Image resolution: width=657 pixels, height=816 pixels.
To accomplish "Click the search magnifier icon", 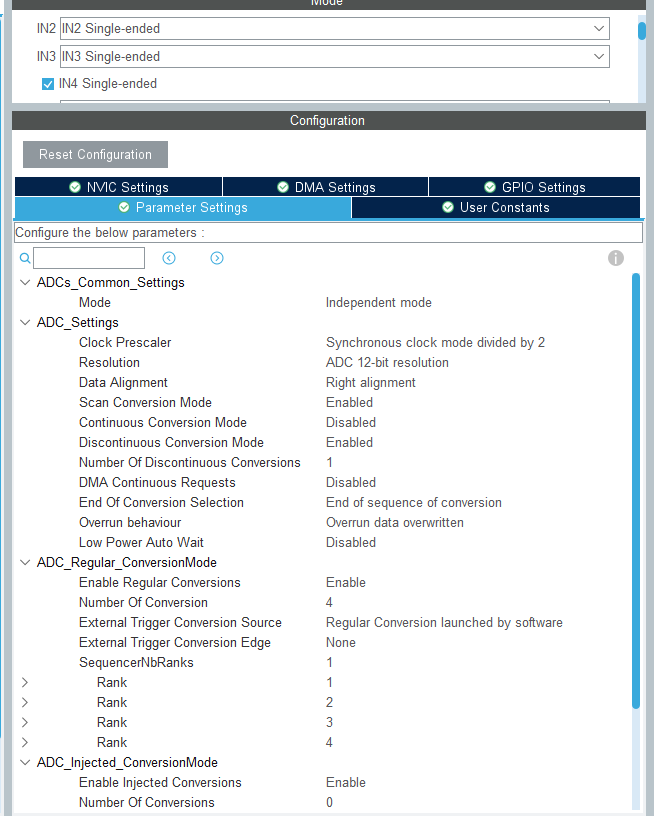I will click(24, 258).
